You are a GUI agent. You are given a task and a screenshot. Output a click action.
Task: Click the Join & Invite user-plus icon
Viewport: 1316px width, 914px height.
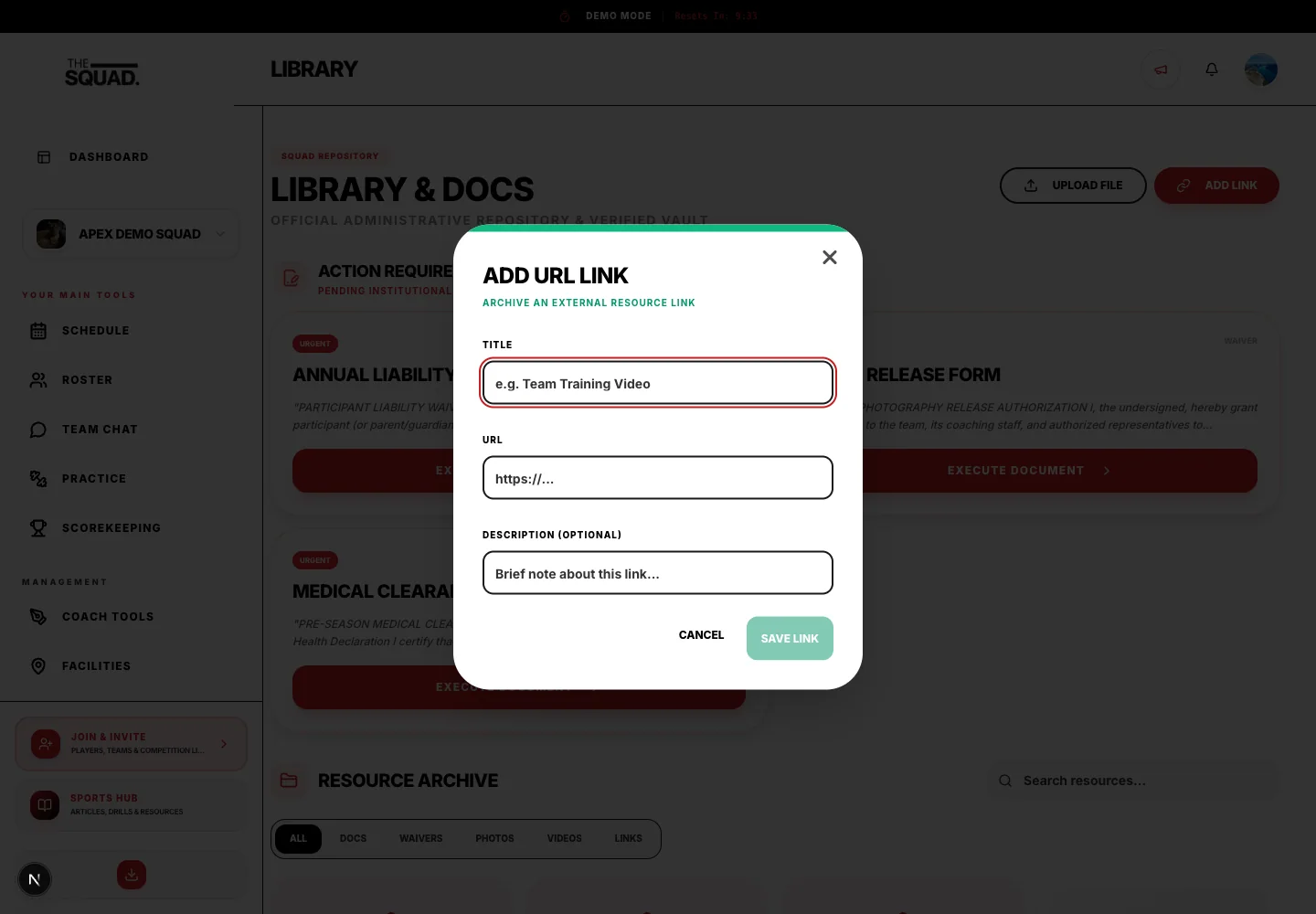[46, 744]
